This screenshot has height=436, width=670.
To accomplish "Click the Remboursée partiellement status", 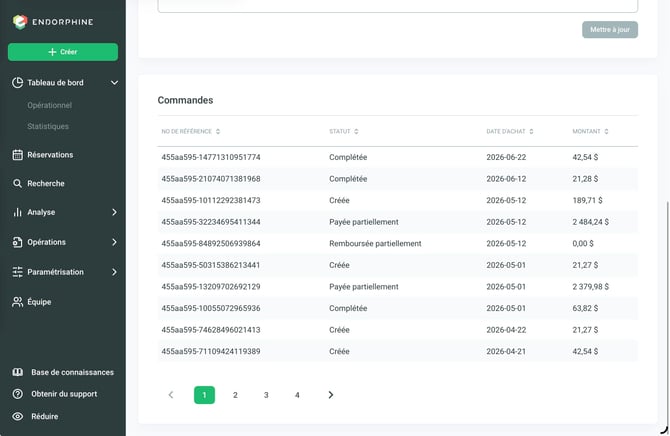I will pyautogui.click(x=375, y=244).
